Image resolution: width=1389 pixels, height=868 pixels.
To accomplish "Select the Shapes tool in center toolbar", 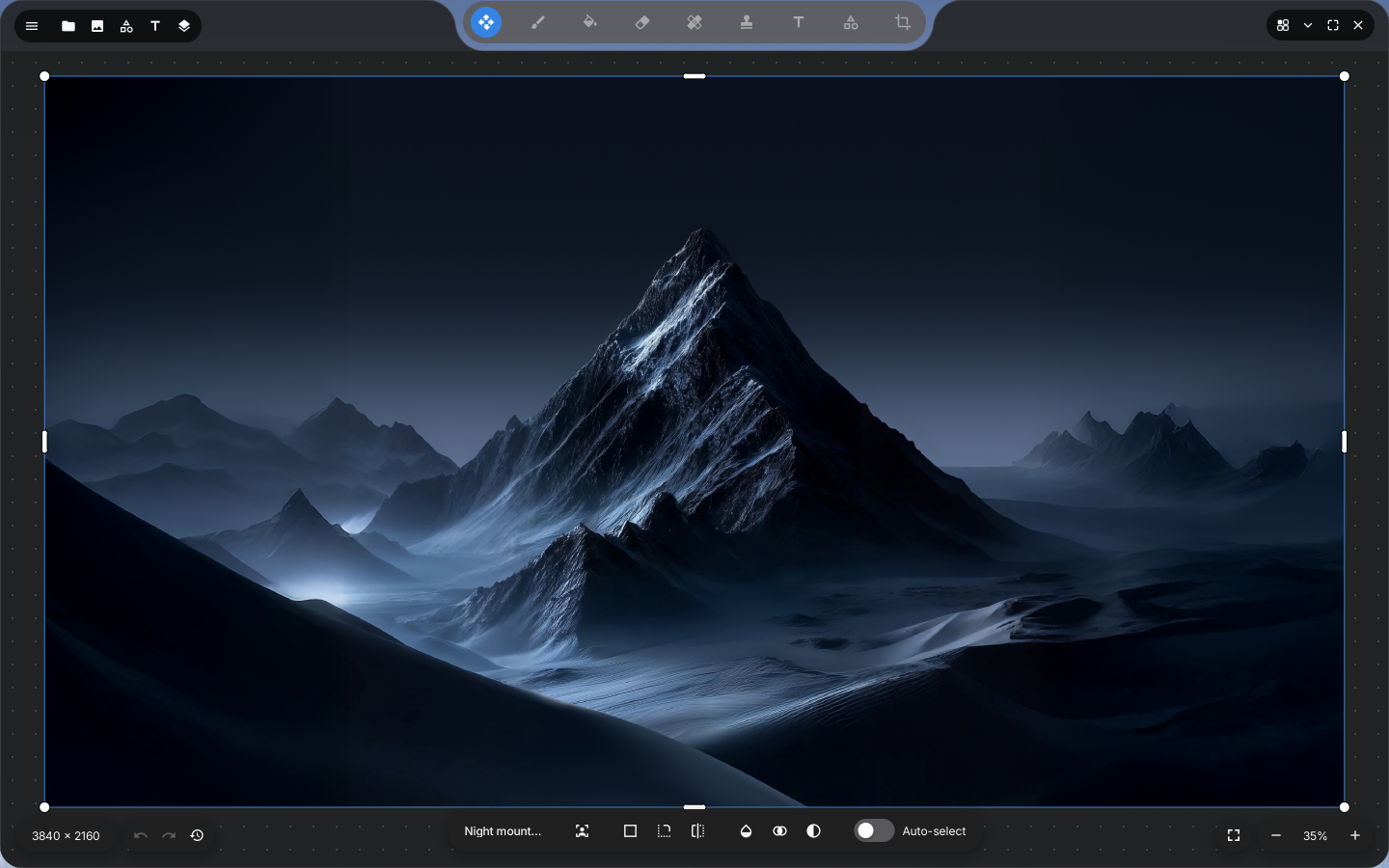I will (x=851, y=22).
